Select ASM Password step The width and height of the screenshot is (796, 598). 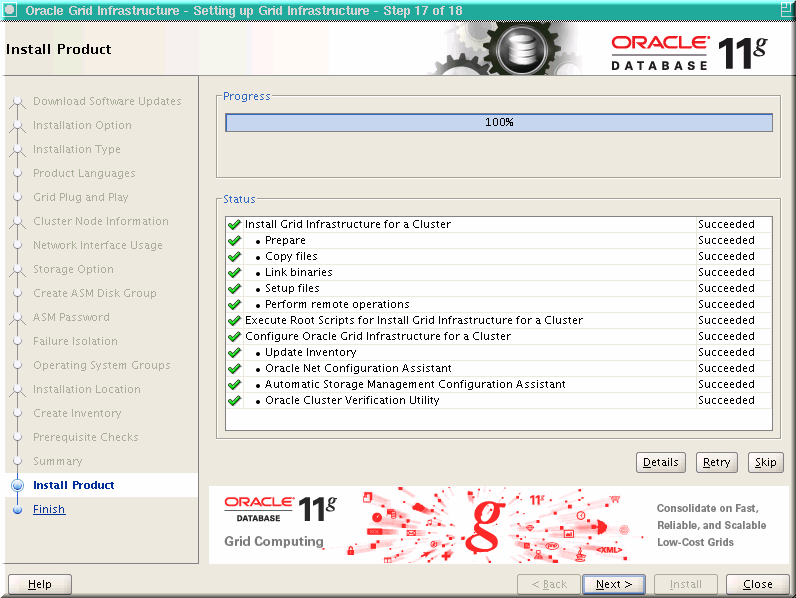[x=72, y=317]
